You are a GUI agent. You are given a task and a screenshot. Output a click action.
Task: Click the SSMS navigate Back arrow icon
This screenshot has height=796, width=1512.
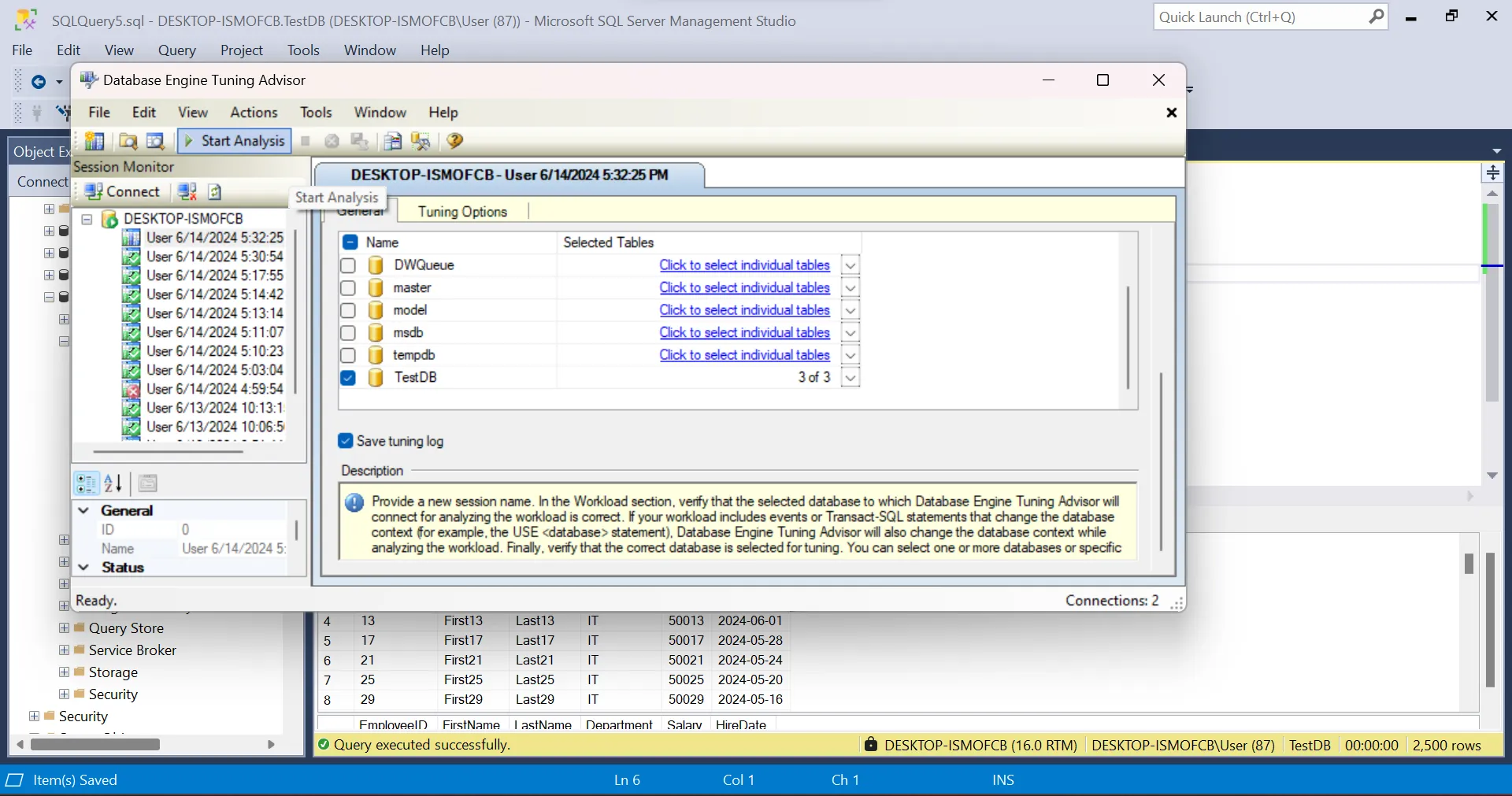click(38, 82)
